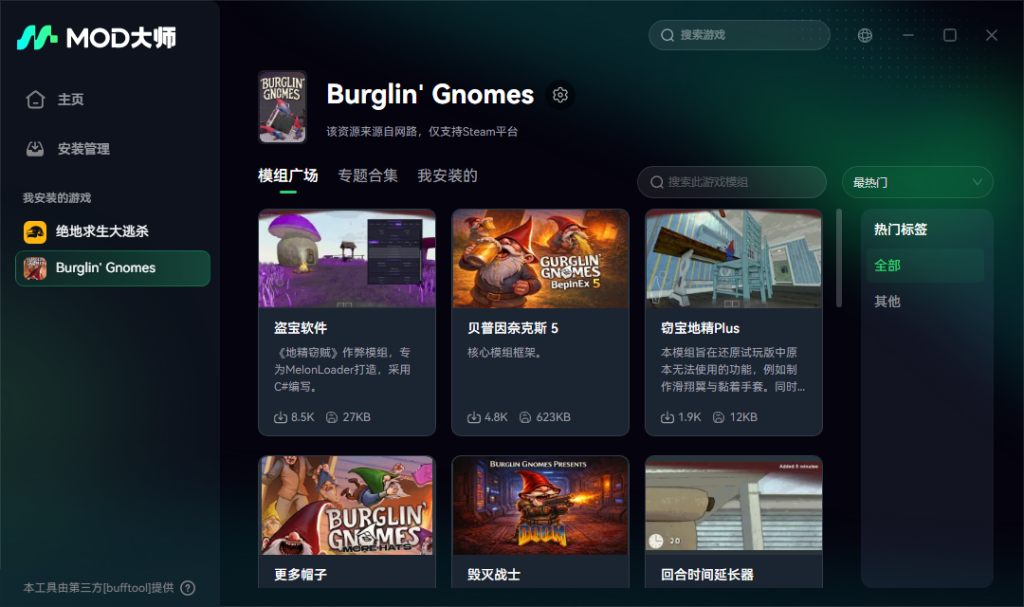Select 绝地求生大逃杀 game icon in sidebar
Screen dimensions: 1024x607
tap(35, 232)
